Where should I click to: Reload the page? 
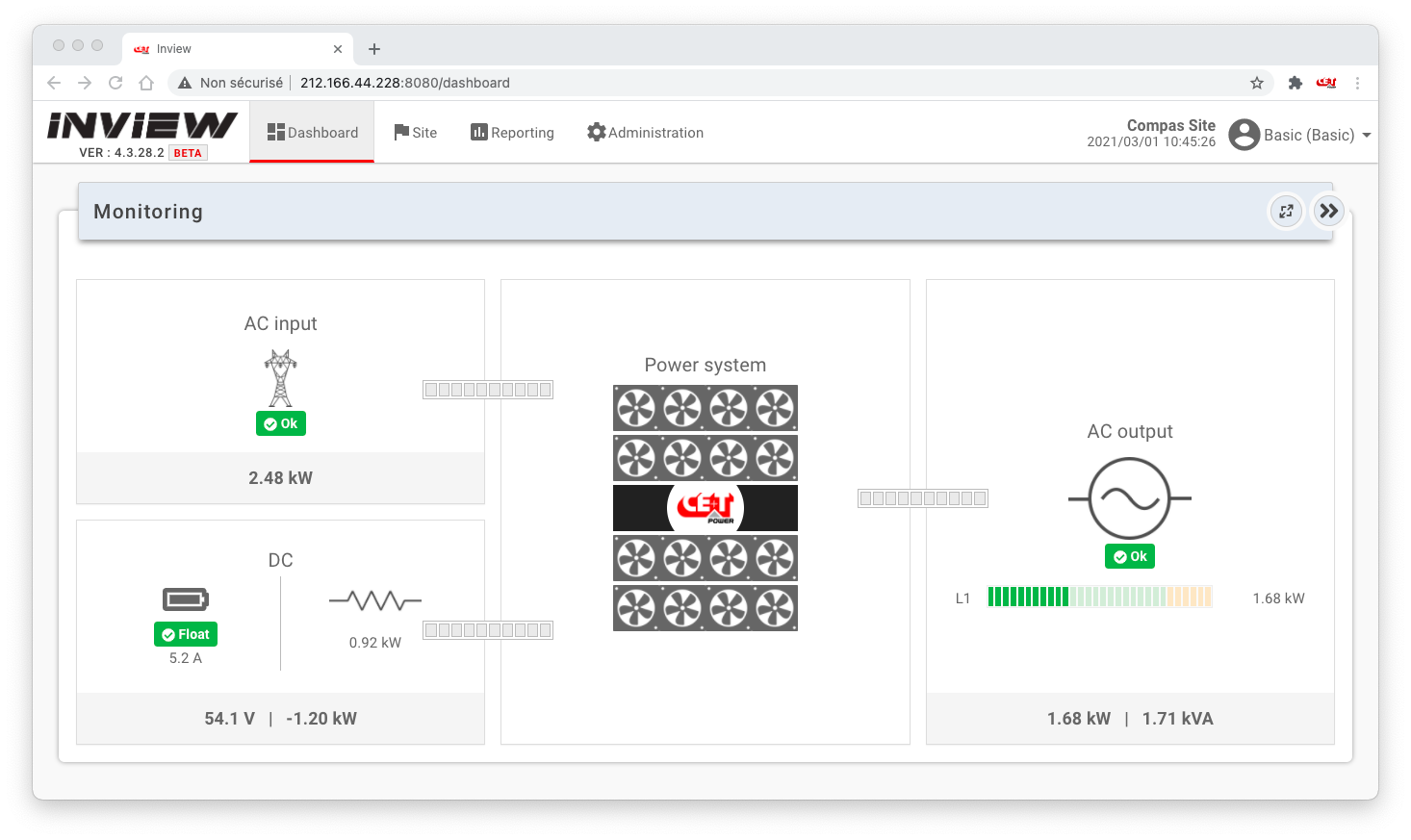tap(115, 83)
